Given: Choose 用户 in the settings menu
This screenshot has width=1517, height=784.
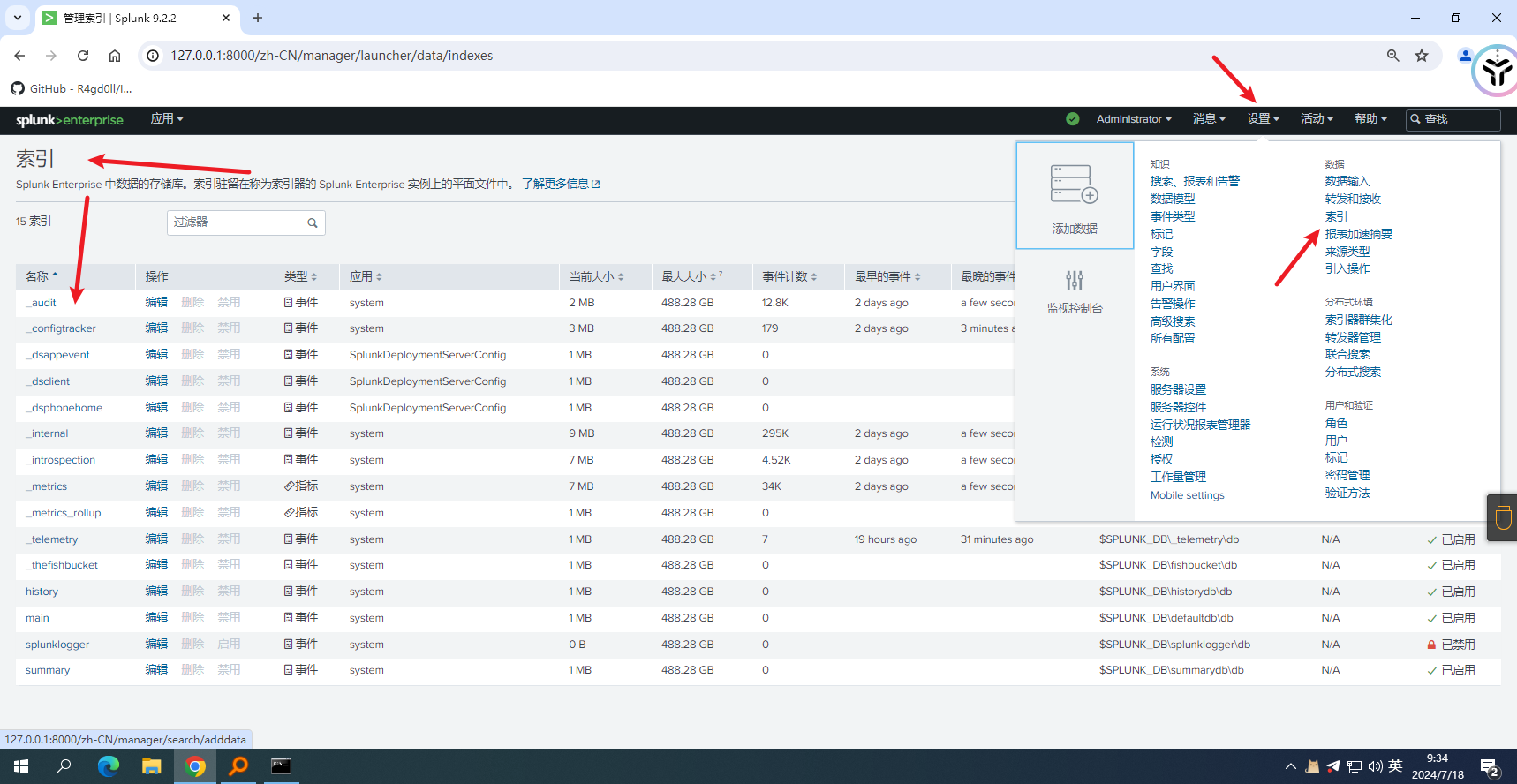Looking at the screenshot, I should click(x=1336, y=441).
